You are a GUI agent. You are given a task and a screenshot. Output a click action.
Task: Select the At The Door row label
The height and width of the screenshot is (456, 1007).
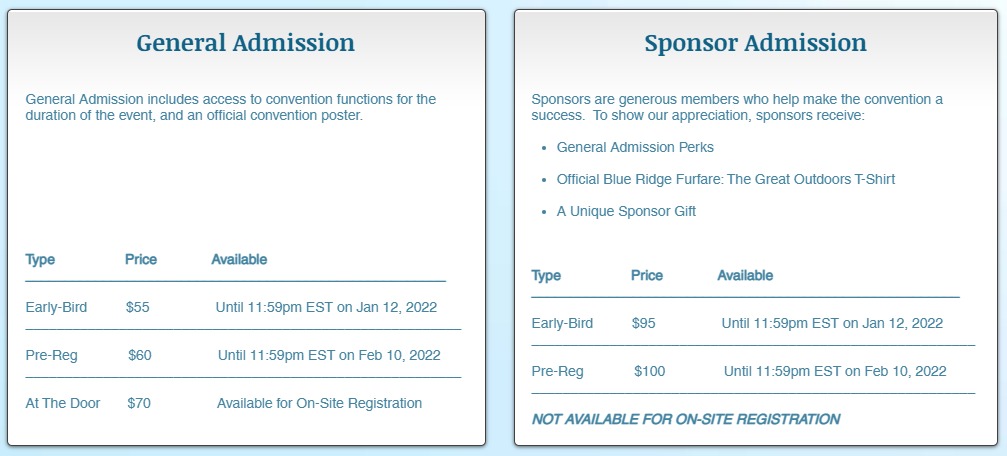pyautogui.click(x=63, y=403)
